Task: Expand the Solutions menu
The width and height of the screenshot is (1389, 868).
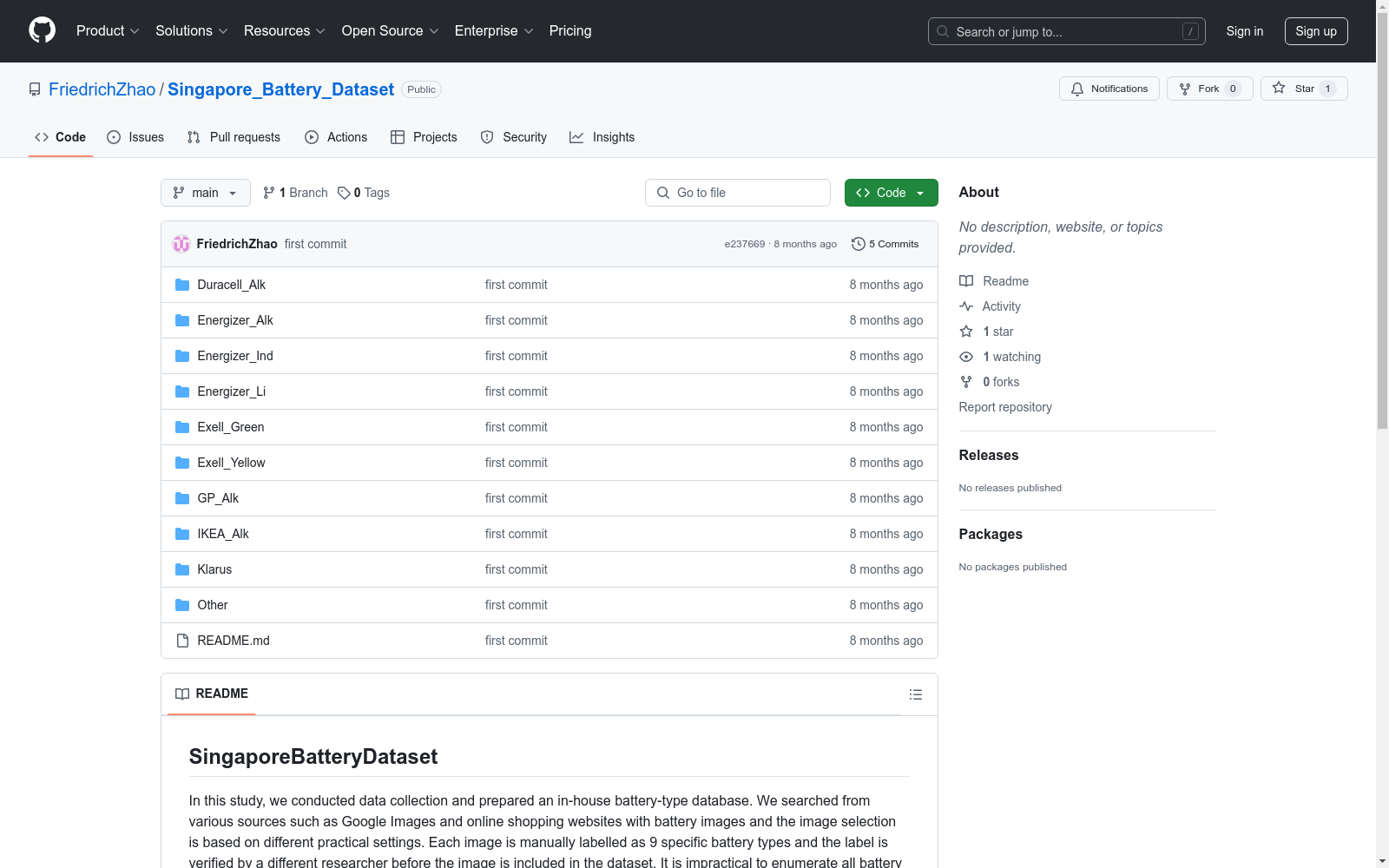Action: (x=192, y=30)
